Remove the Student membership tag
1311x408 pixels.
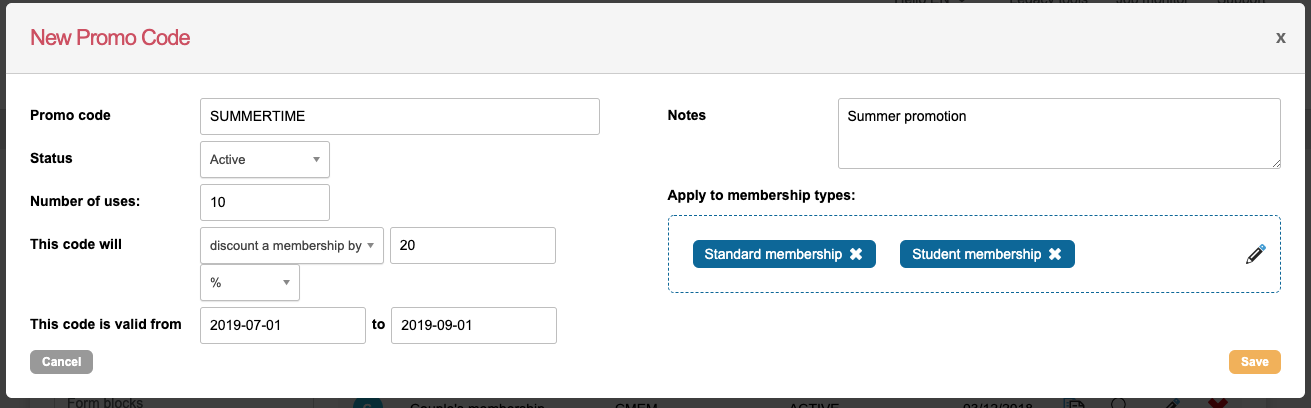tap(1055, 254)
